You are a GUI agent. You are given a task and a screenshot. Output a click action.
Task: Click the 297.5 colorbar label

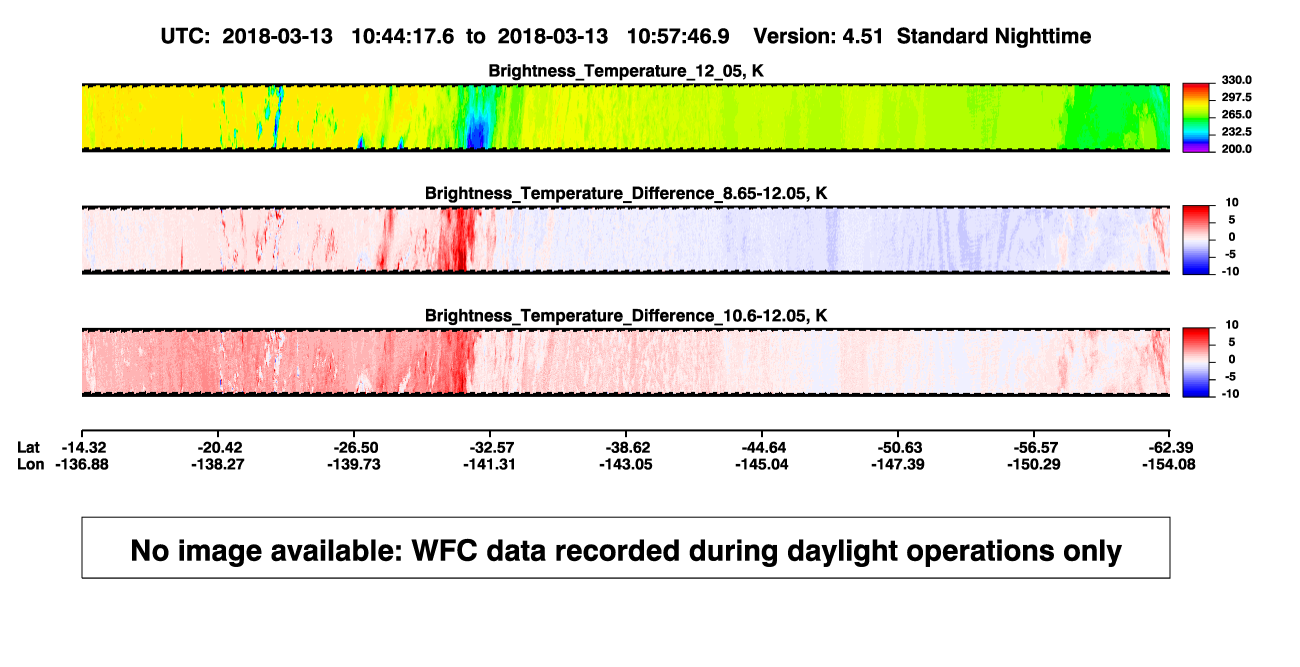point(1235,97)
